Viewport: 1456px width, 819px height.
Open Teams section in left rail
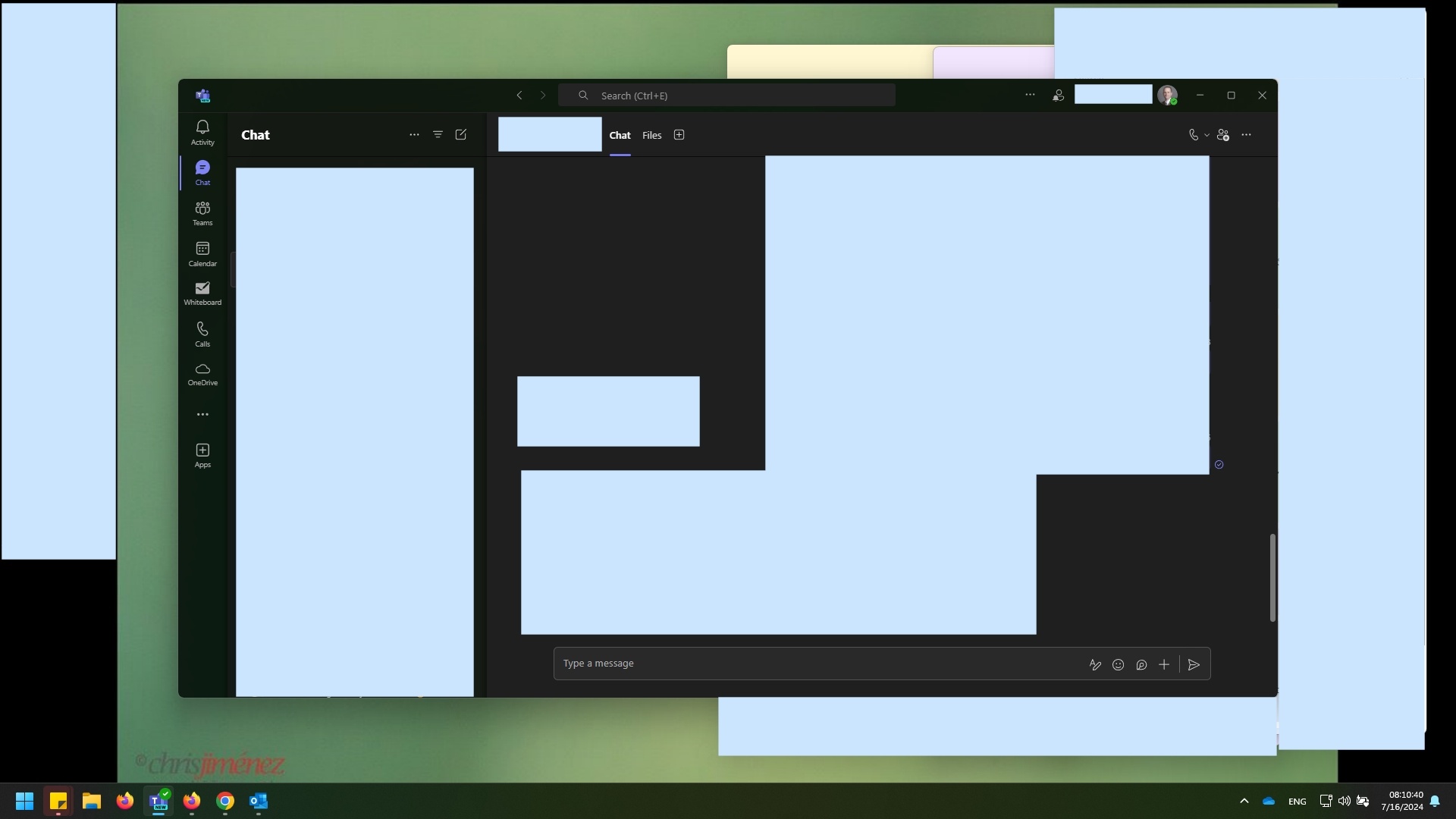click(x=202, y=213)
